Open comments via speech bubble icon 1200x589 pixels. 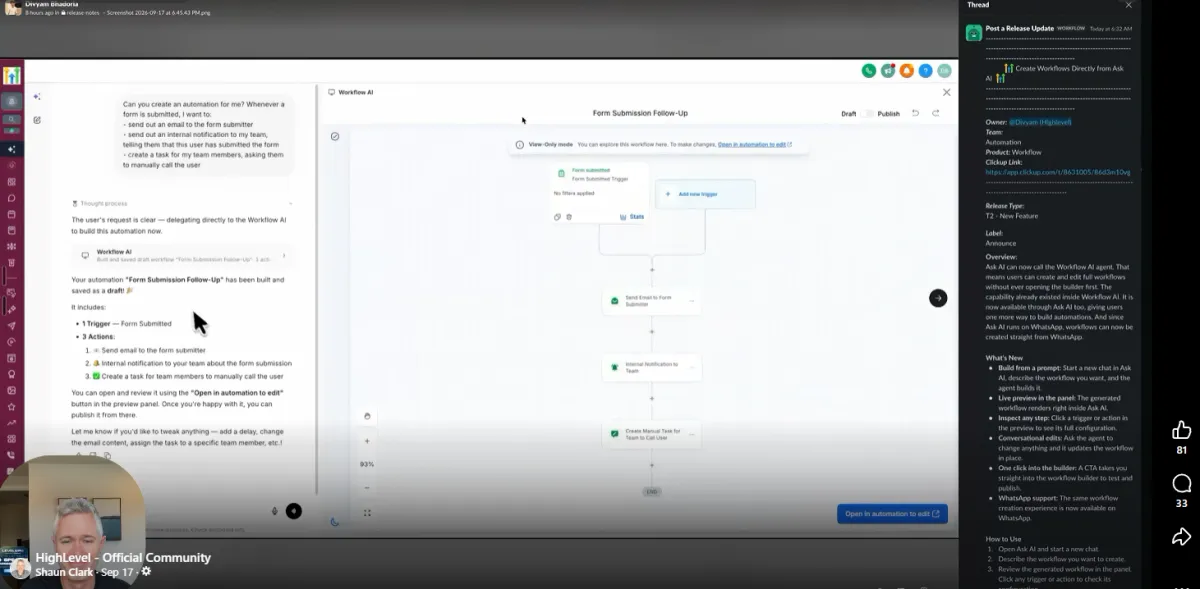point(1181,484)
